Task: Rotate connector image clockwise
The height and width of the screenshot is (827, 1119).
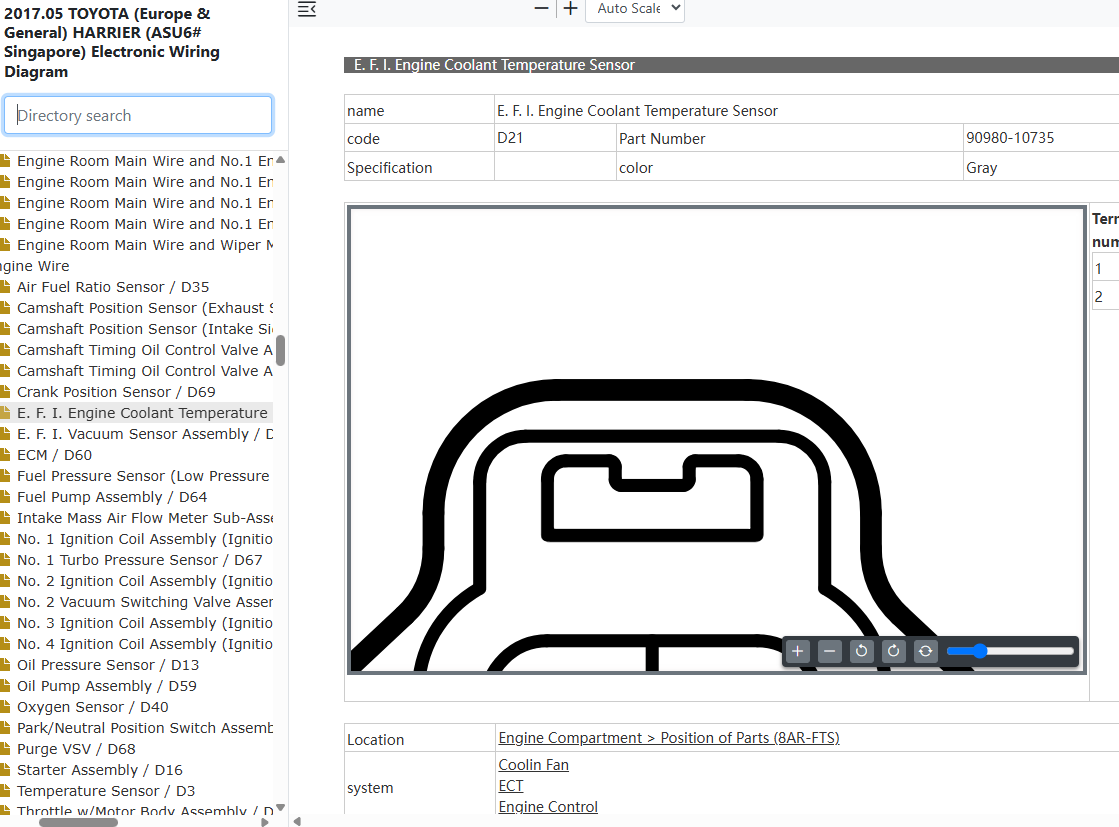Action: coord(893,651)
